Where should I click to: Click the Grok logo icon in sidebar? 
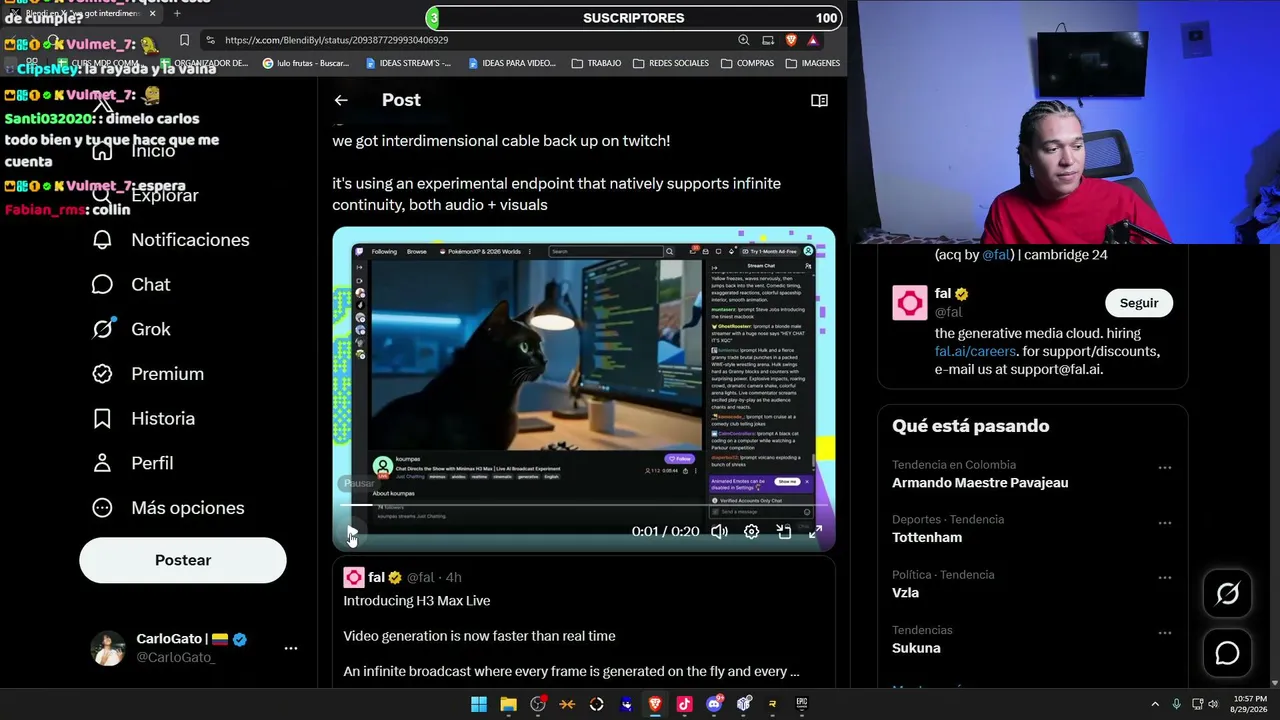pyautogui.click(x=102, y=329)
